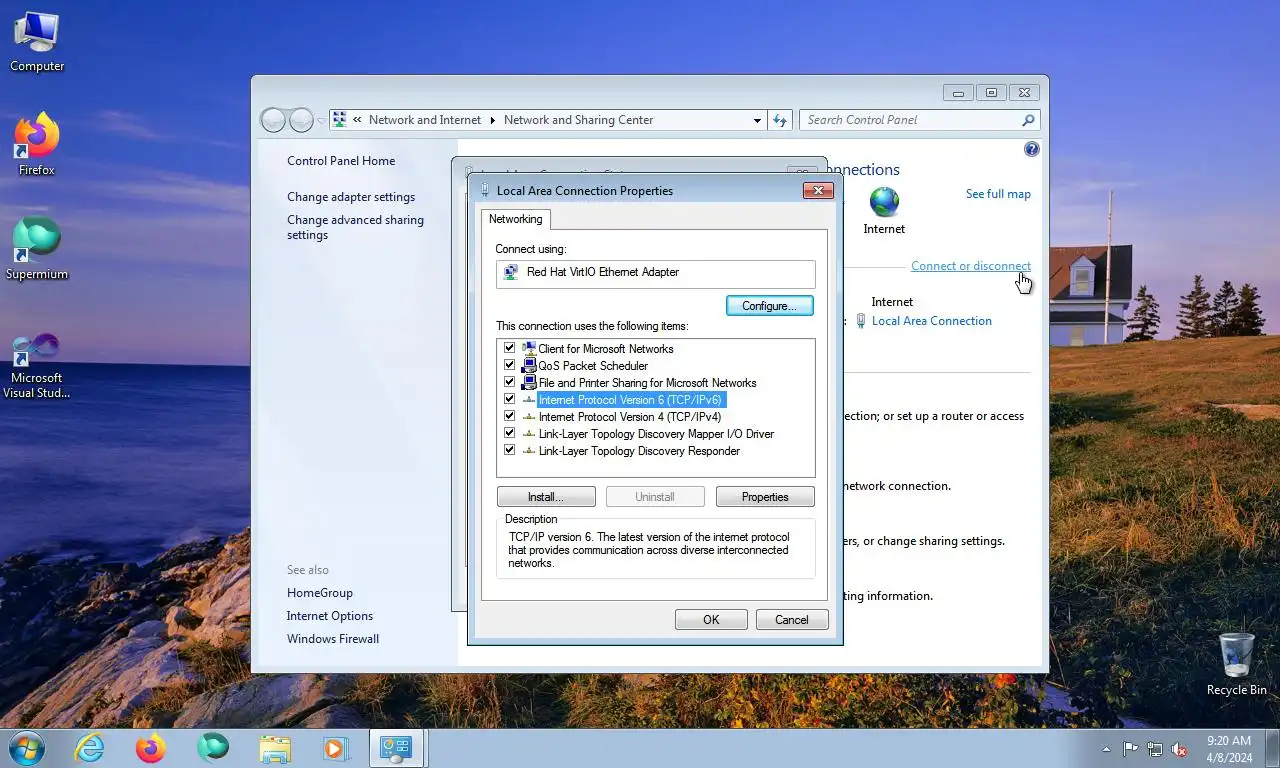Screen dimensions: 1280x768
Task: Open the address bar history dropdown
Action: [x=757, y=120]
